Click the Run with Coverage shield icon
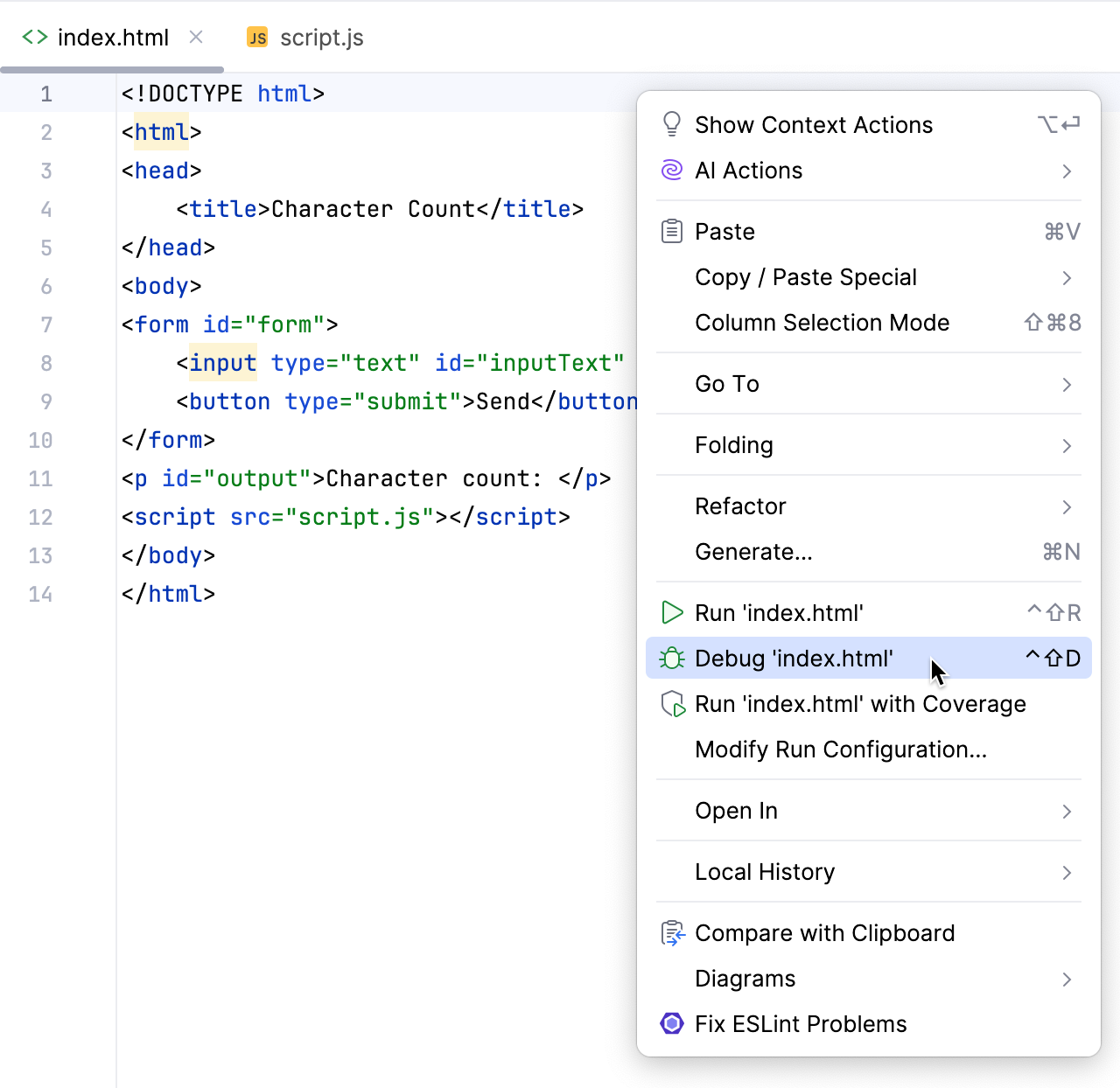This screenshot has width=1120, height=1088. pyautogui.click(x=672, y=704)
